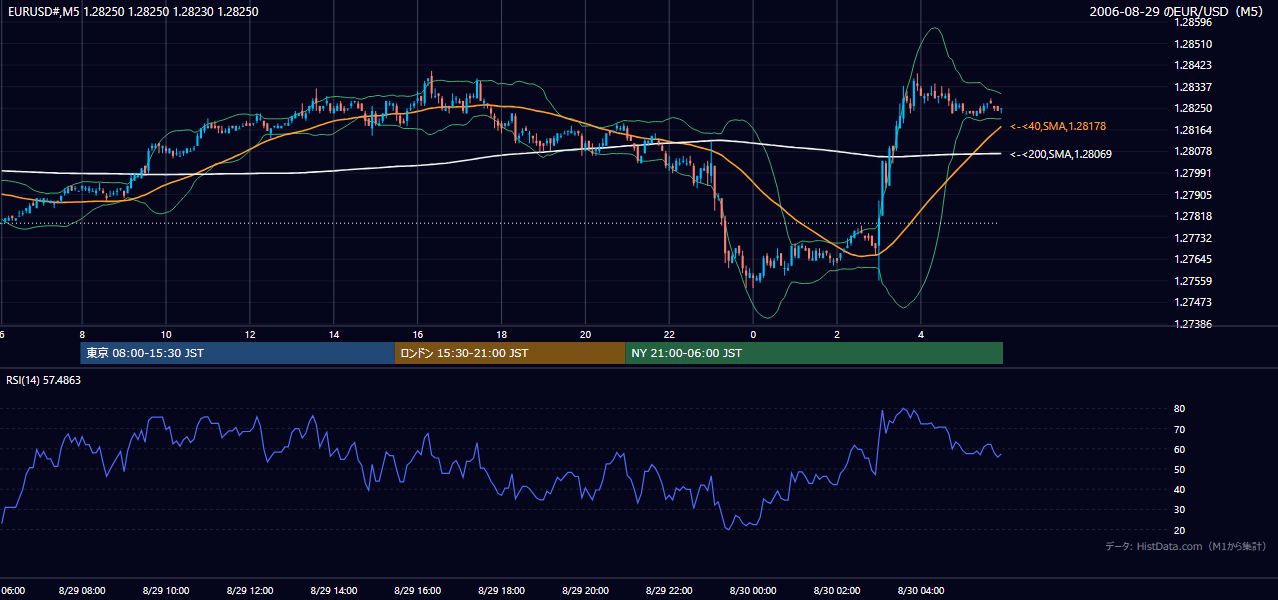
Task: Click price level 1.27905 on axis
Action: click(x=1193, y=195)
